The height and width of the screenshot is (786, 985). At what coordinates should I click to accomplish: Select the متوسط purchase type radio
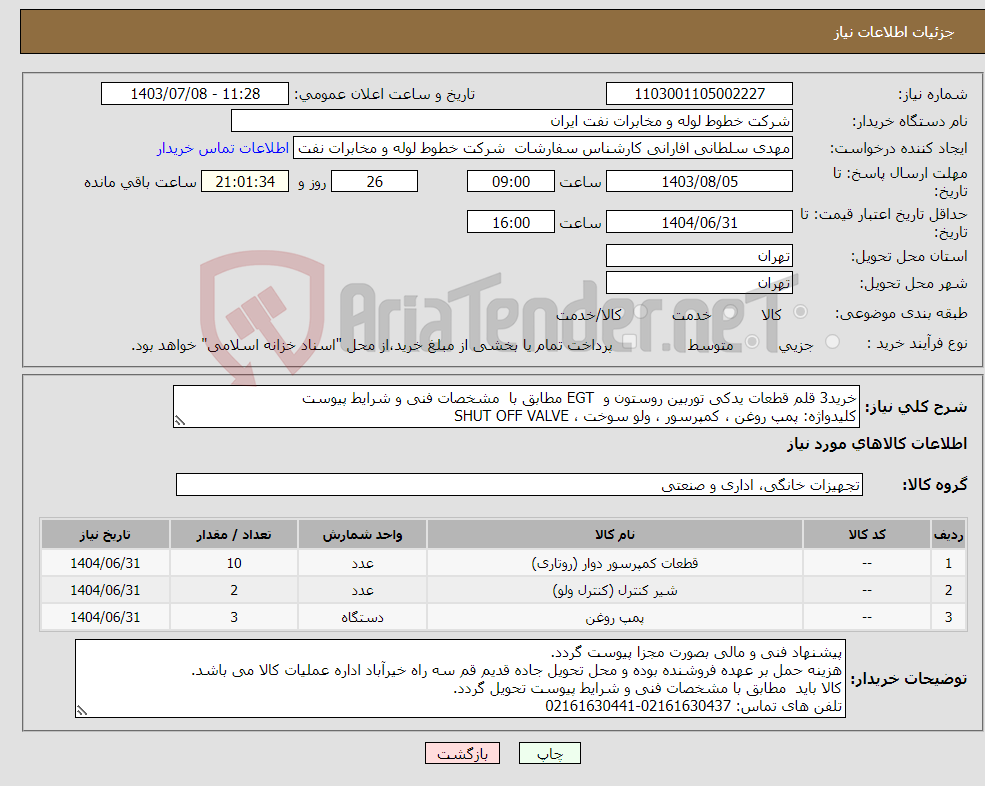click(752, 342)
